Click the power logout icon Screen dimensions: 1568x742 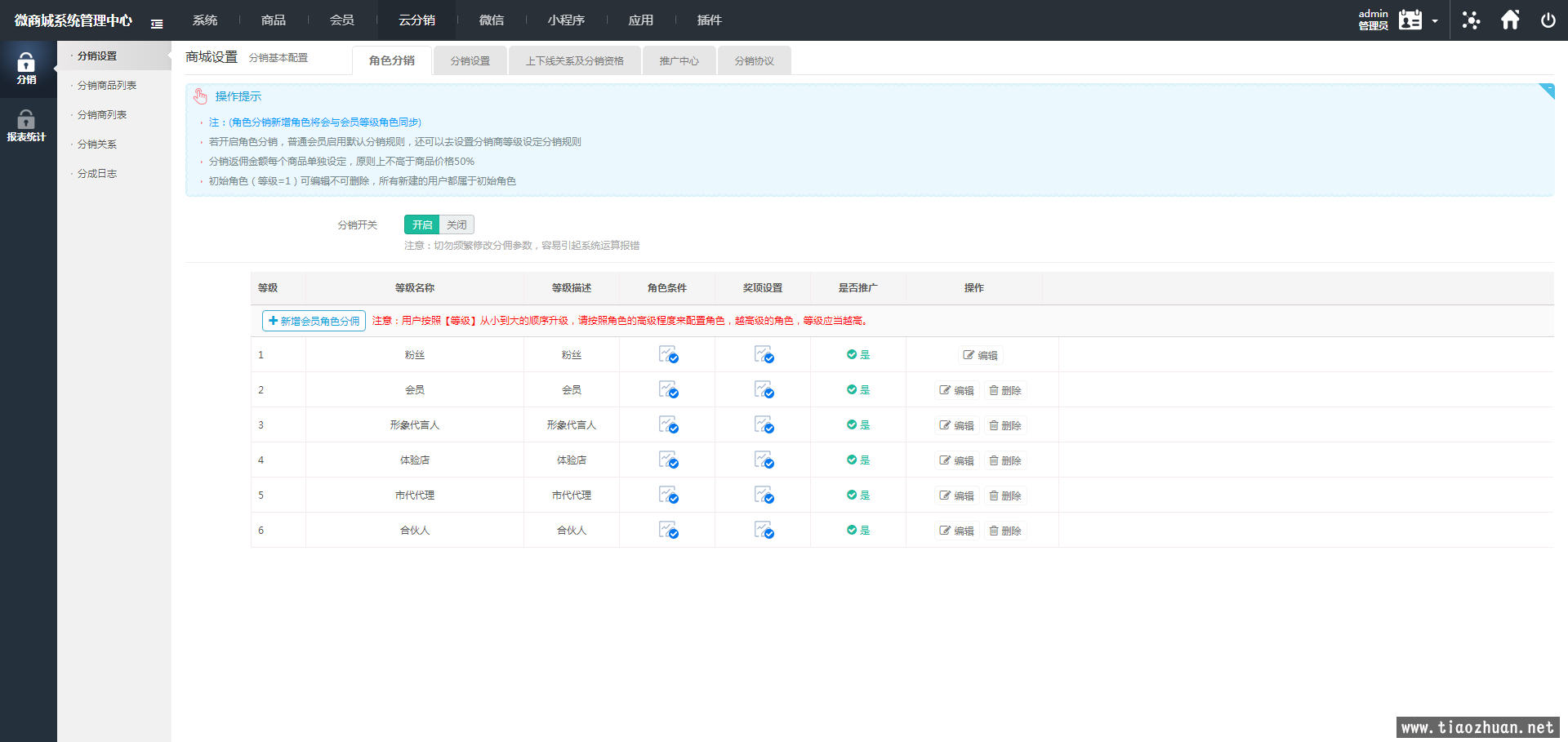click(1548, 20)
